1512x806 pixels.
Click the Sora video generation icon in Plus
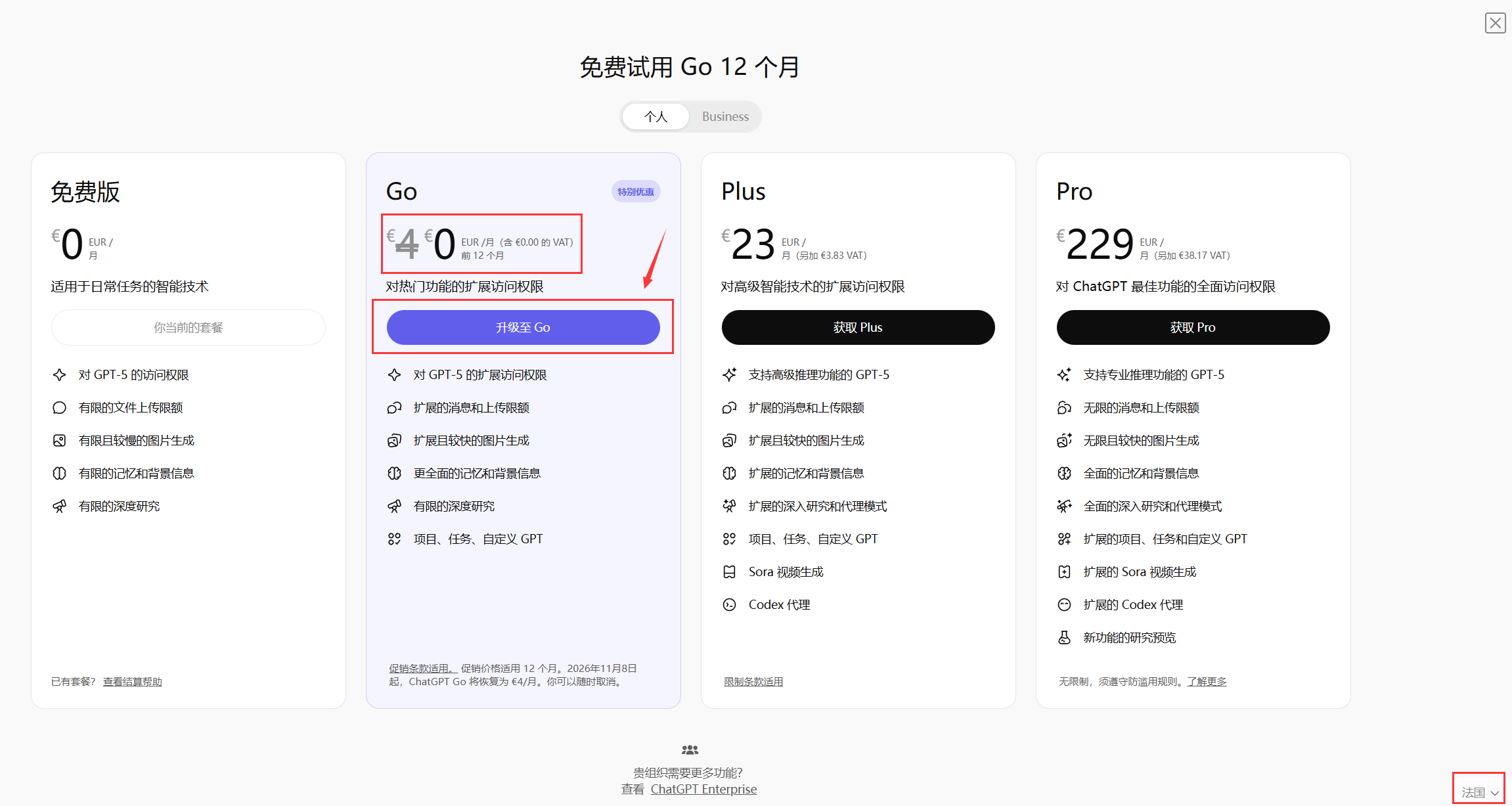[729, 572]
